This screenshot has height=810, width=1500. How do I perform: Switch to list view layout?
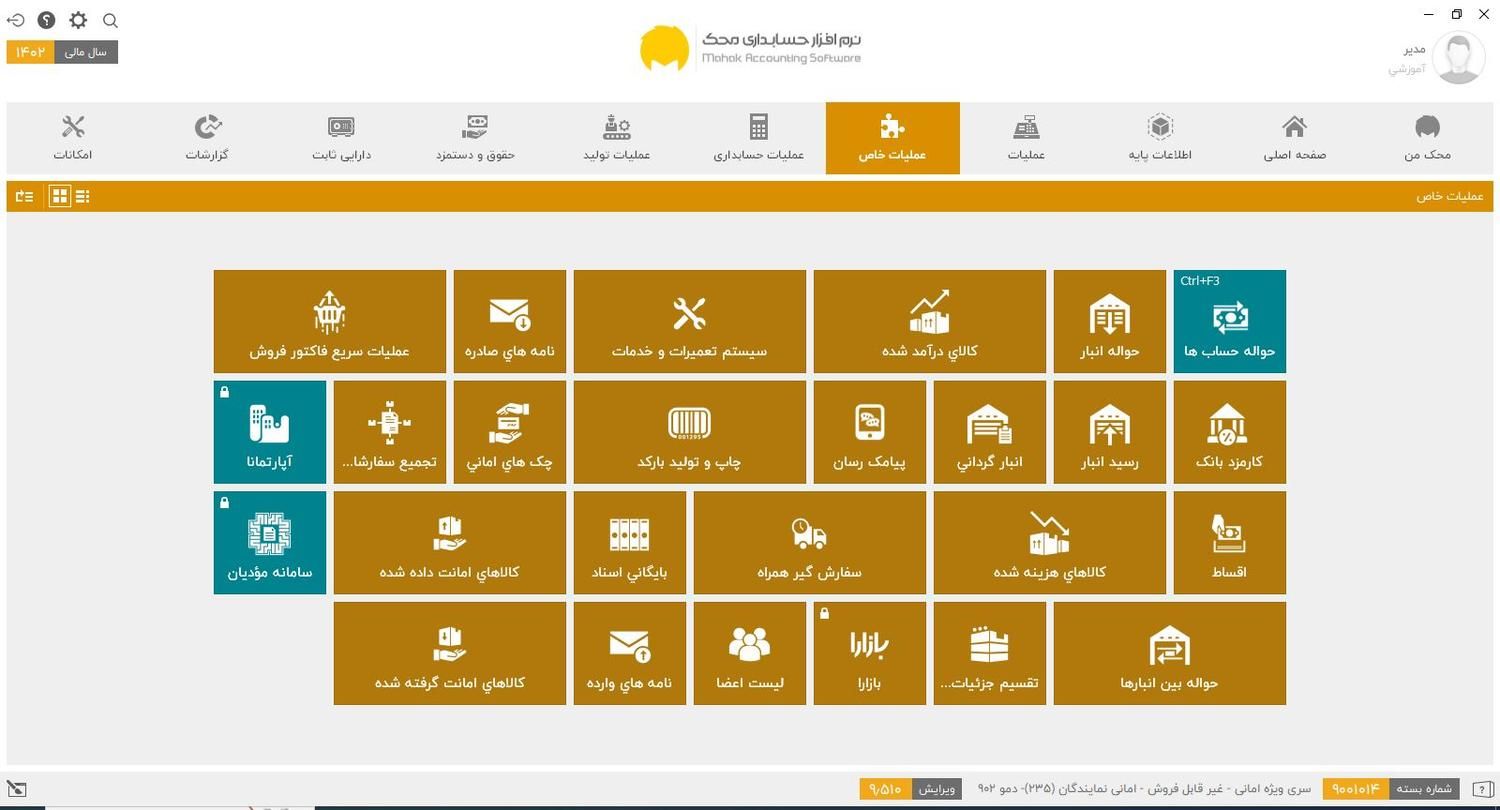click(x=83, y=197)
